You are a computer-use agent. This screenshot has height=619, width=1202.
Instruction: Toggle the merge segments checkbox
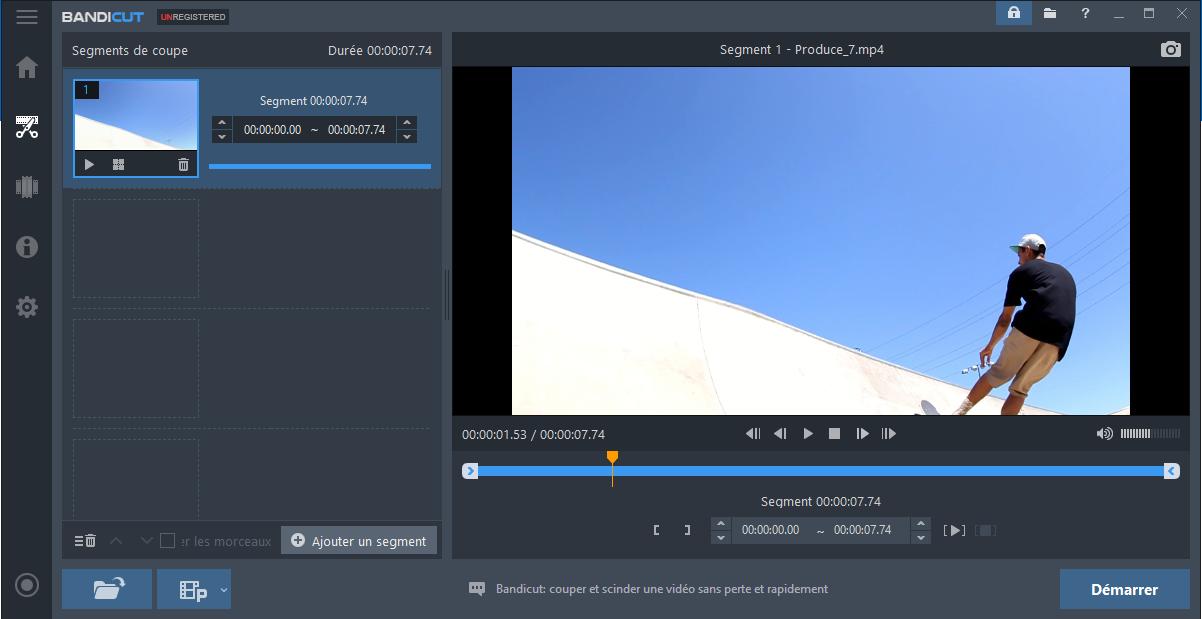[x=167, y=541]
